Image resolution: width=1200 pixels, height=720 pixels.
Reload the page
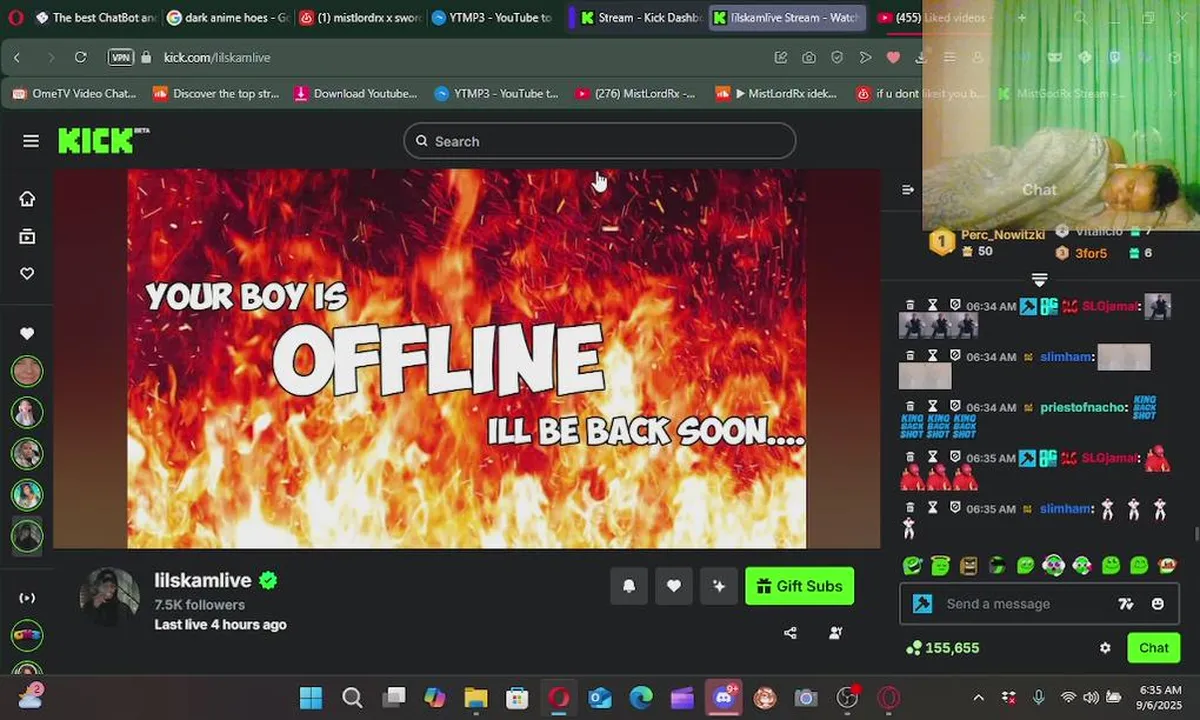[x=81, y=57]
